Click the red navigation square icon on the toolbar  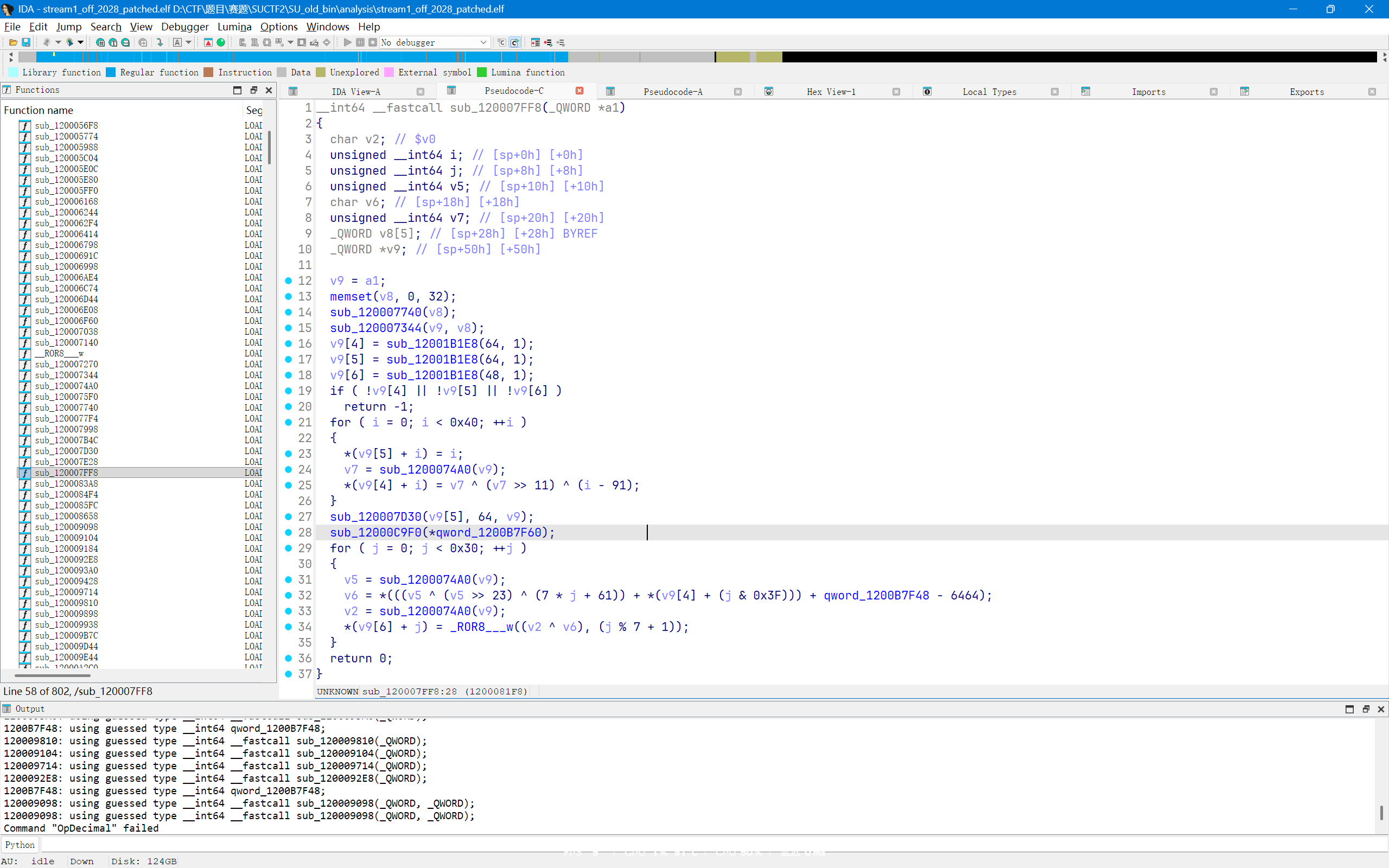pos(208,42)
